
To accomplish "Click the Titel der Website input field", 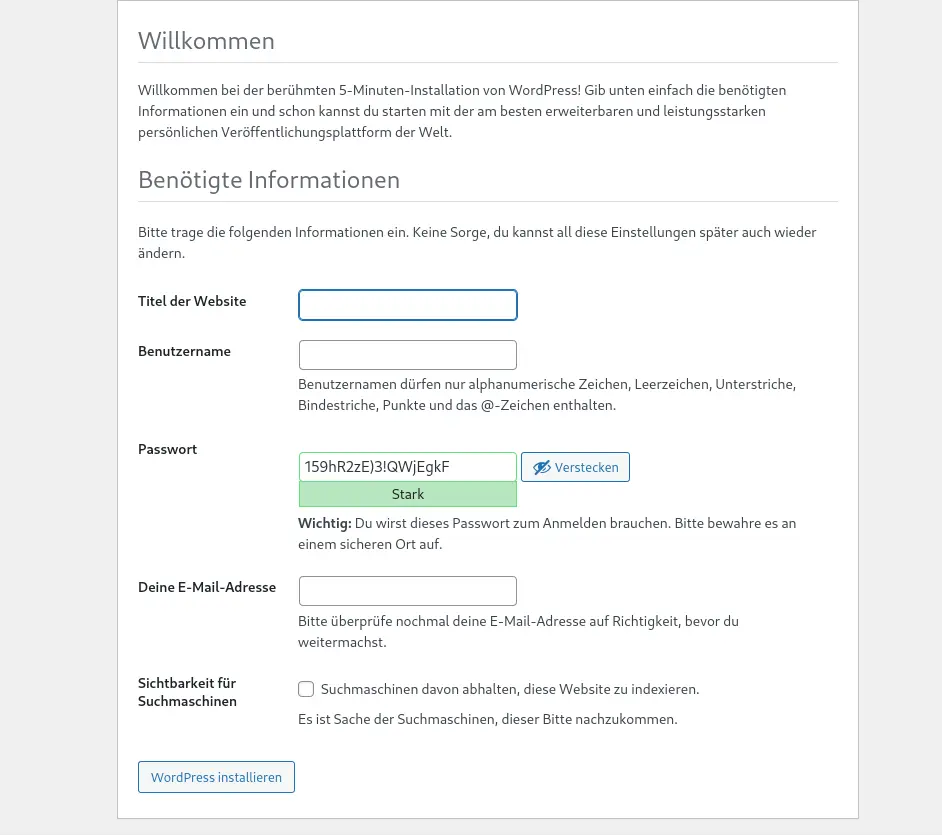I will point(407,304).
